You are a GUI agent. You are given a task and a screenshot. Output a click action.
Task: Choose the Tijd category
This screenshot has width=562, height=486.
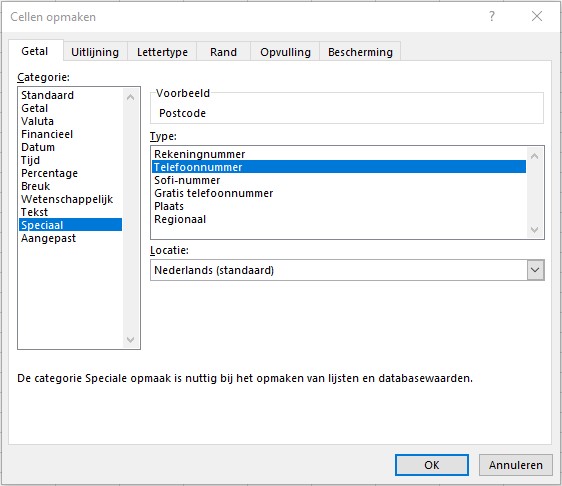(71, 160)
